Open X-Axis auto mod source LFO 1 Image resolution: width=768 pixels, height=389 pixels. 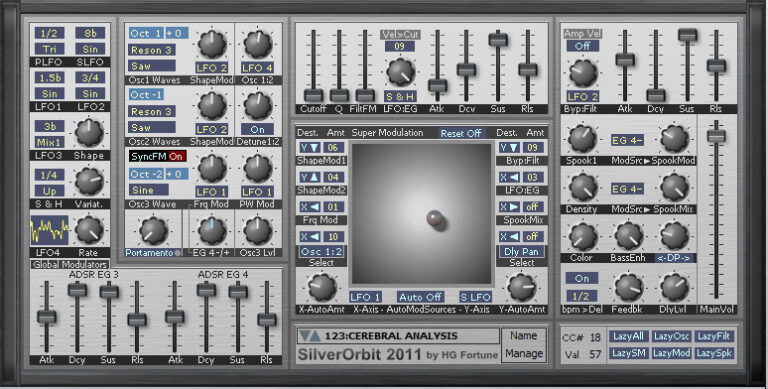(365, 297)
